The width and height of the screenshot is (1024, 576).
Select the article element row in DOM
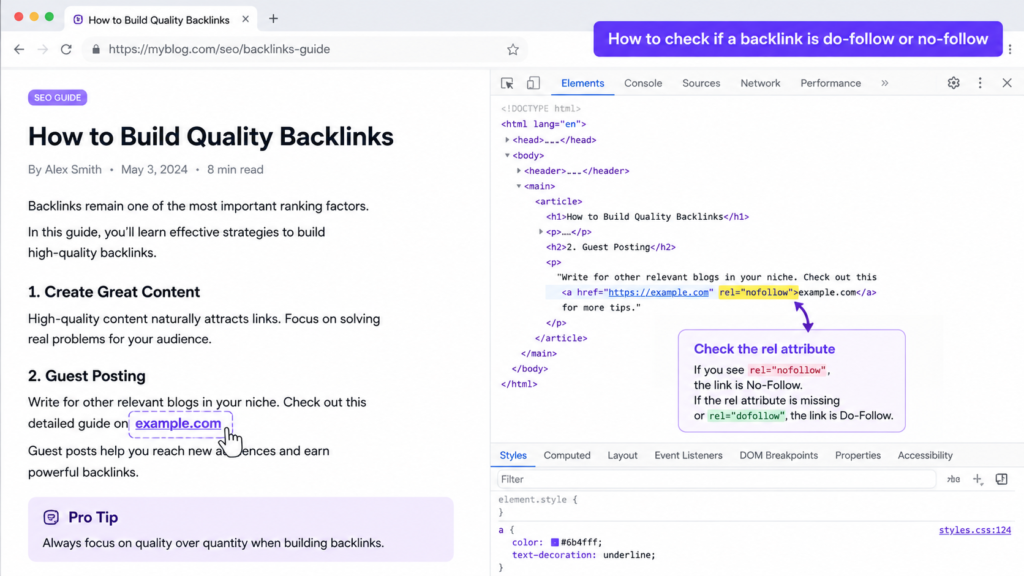coord(558,201)
